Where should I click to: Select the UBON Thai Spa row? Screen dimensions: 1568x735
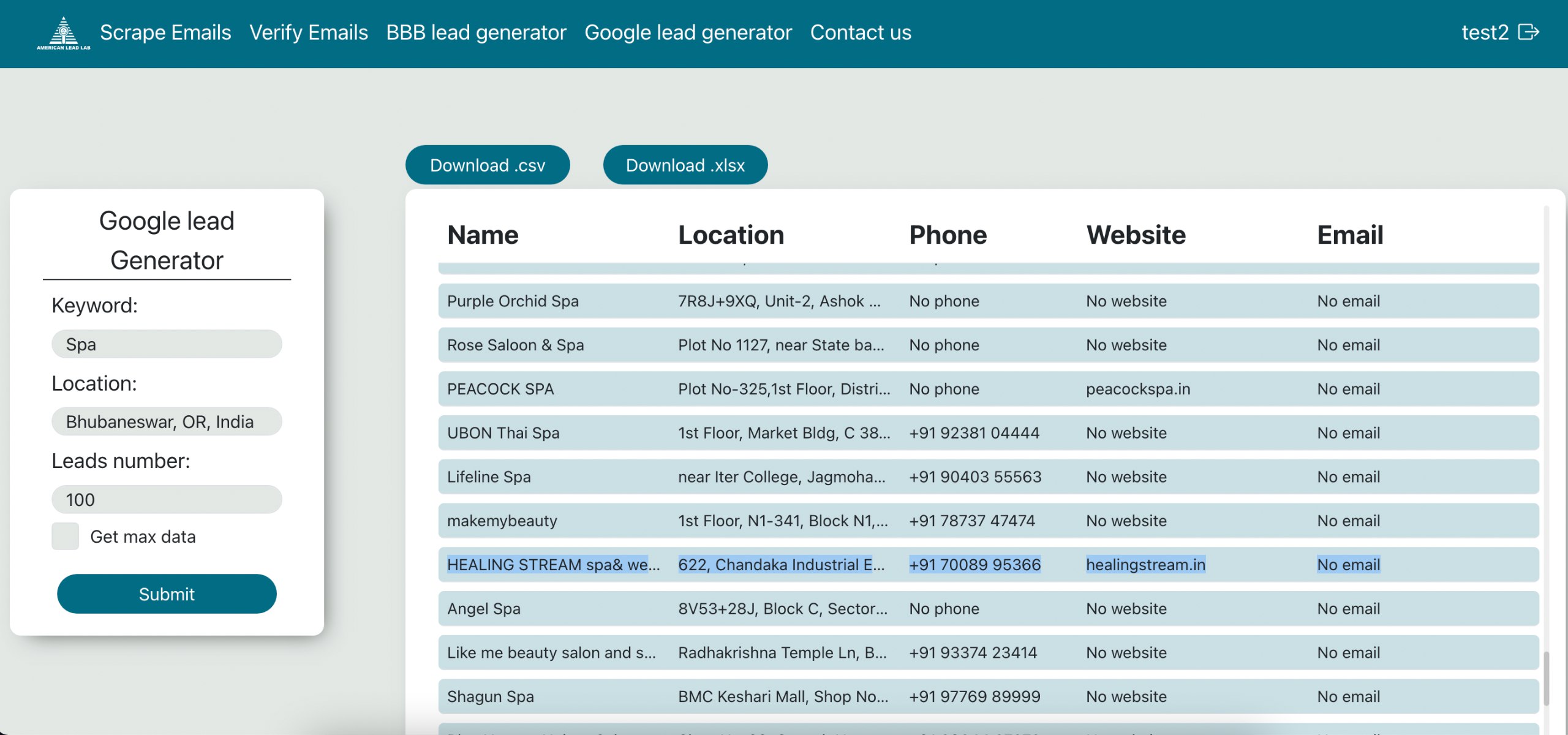point(503,433)
